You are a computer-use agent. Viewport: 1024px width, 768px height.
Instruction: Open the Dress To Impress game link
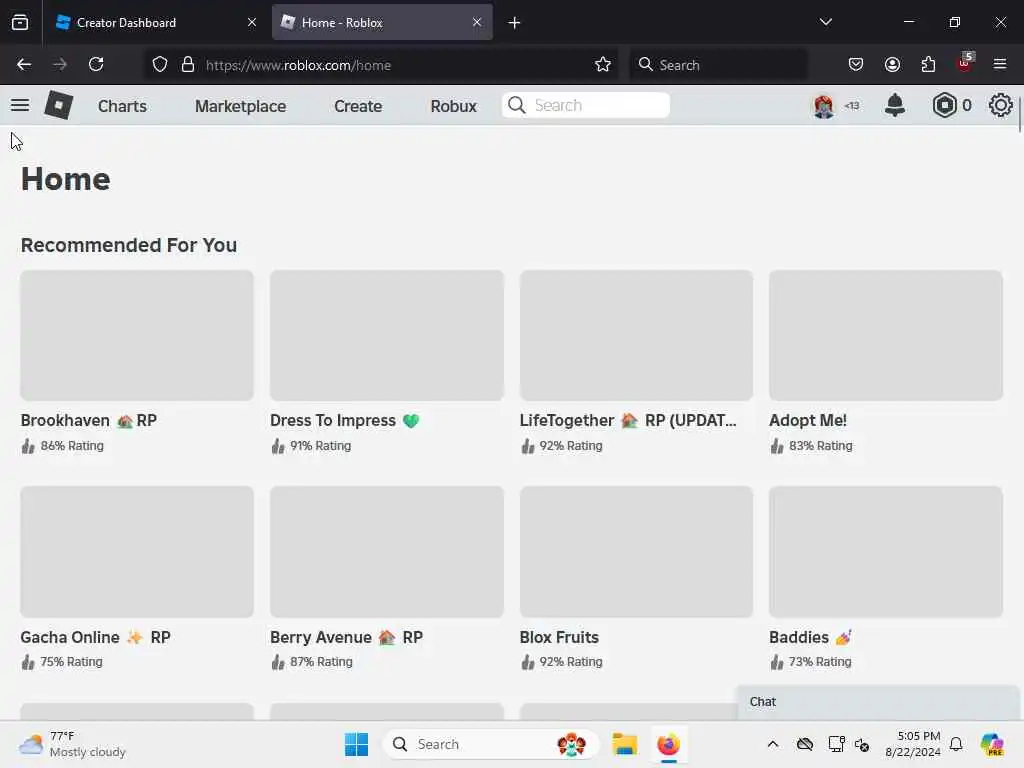(x=344, y=421)
